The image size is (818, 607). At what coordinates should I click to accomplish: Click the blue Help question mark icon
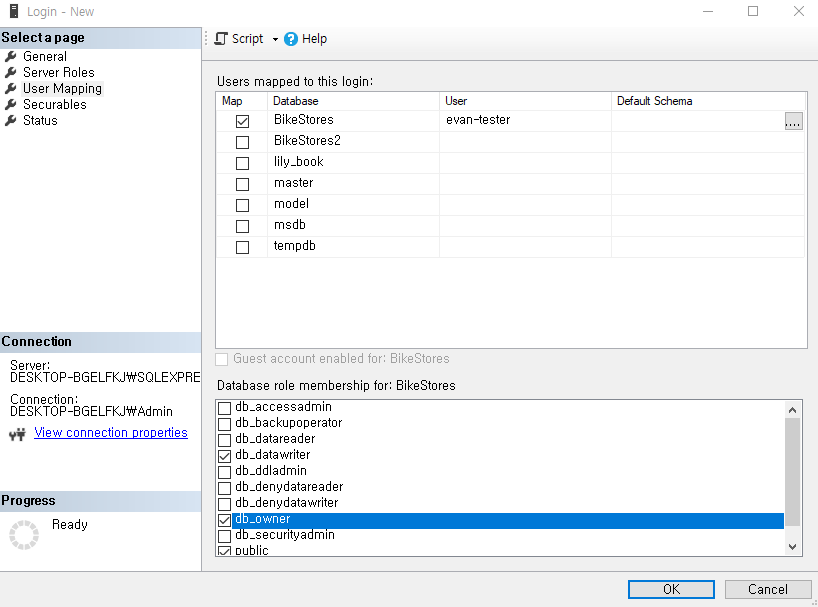[x=291, y=39]
